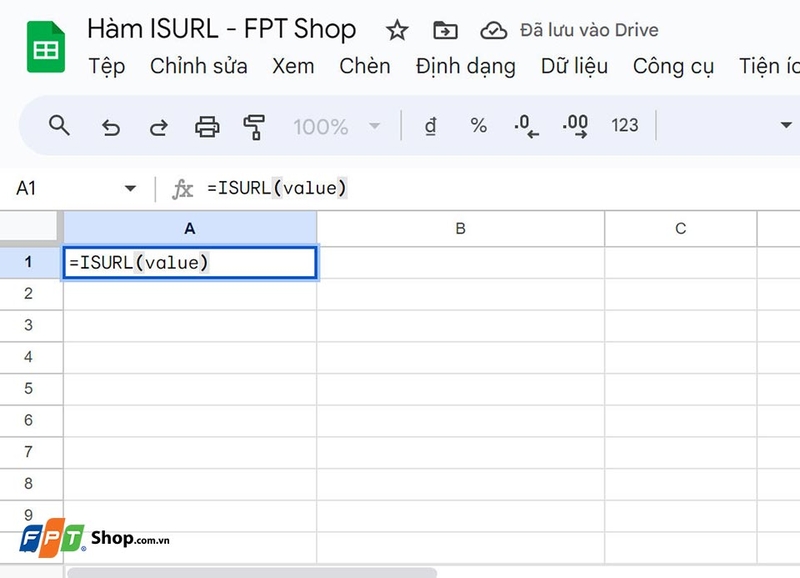Expand the 100% zoom dropdown
This screenshot has height=578, width=800.
click(375, 127)
